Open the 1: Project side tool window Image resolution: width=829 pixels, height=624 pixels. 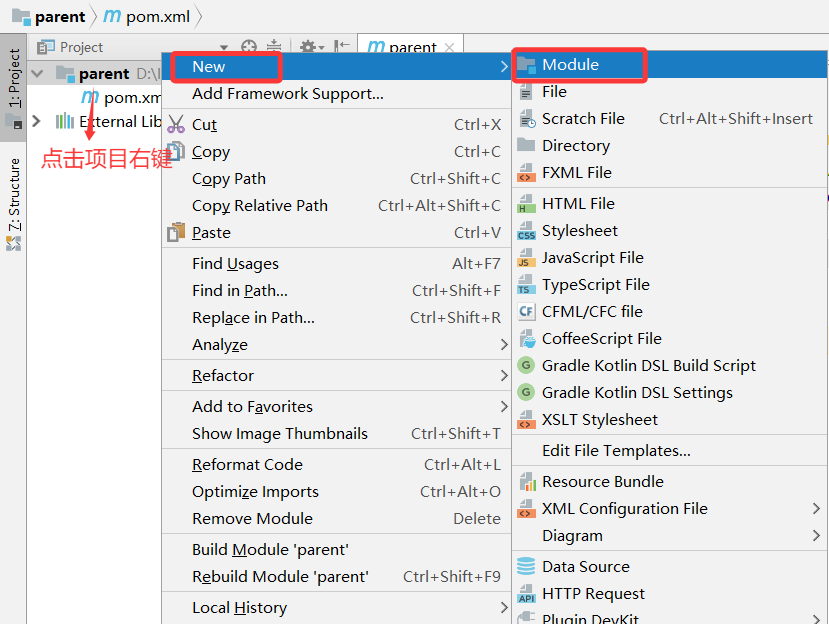14,87
